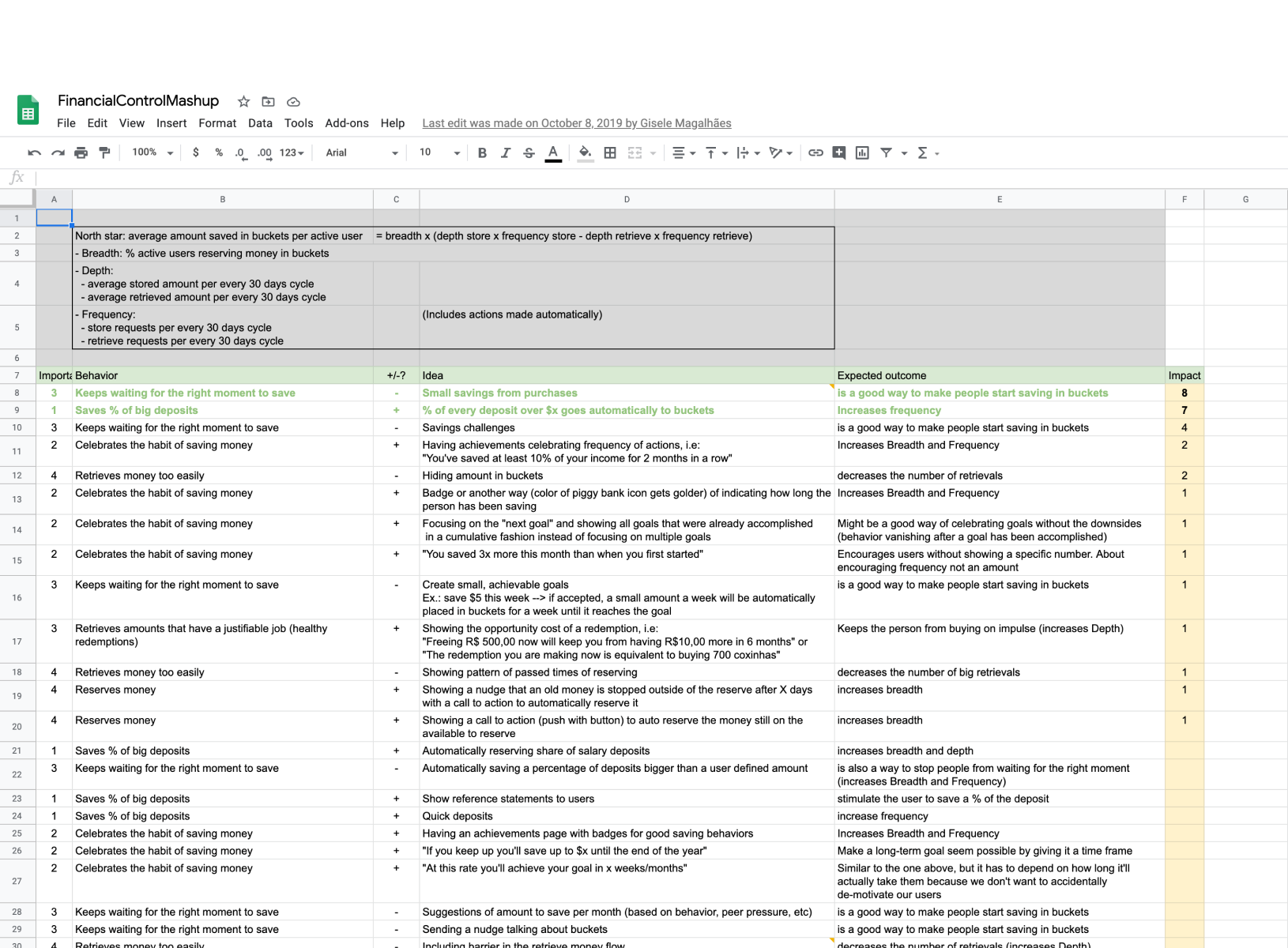Viewport: 1288px width, 948px height.
Task: Insert a comment from the toolbar
Action: [839, 153]
